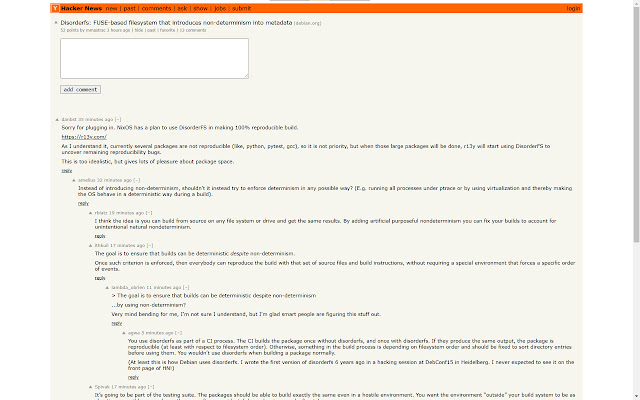
Task: Open the comments page from the top bar
Action: click(x=156, y=8)
